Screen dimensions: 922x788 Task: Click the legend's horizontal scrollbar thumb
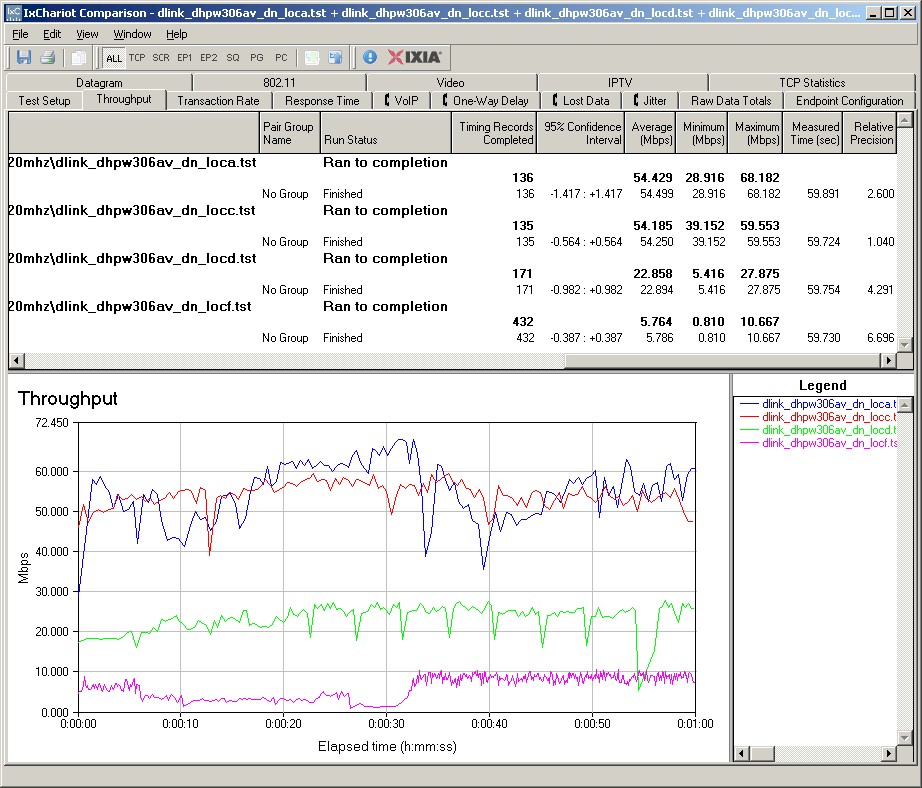tap(762, 753)
